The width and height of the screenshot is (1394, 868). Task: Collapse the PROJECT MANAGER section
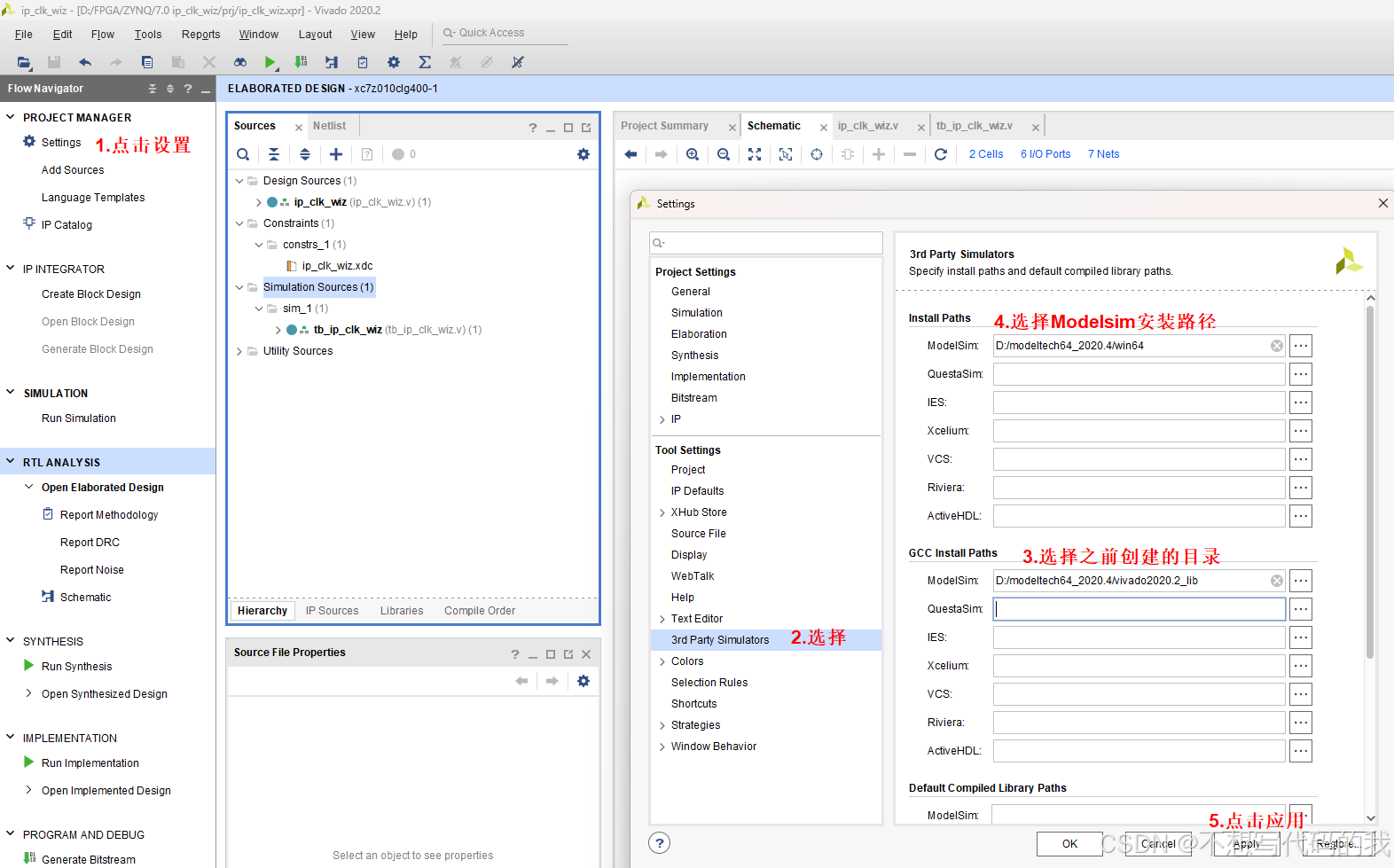pyautogui.click(x=11, y=117)
